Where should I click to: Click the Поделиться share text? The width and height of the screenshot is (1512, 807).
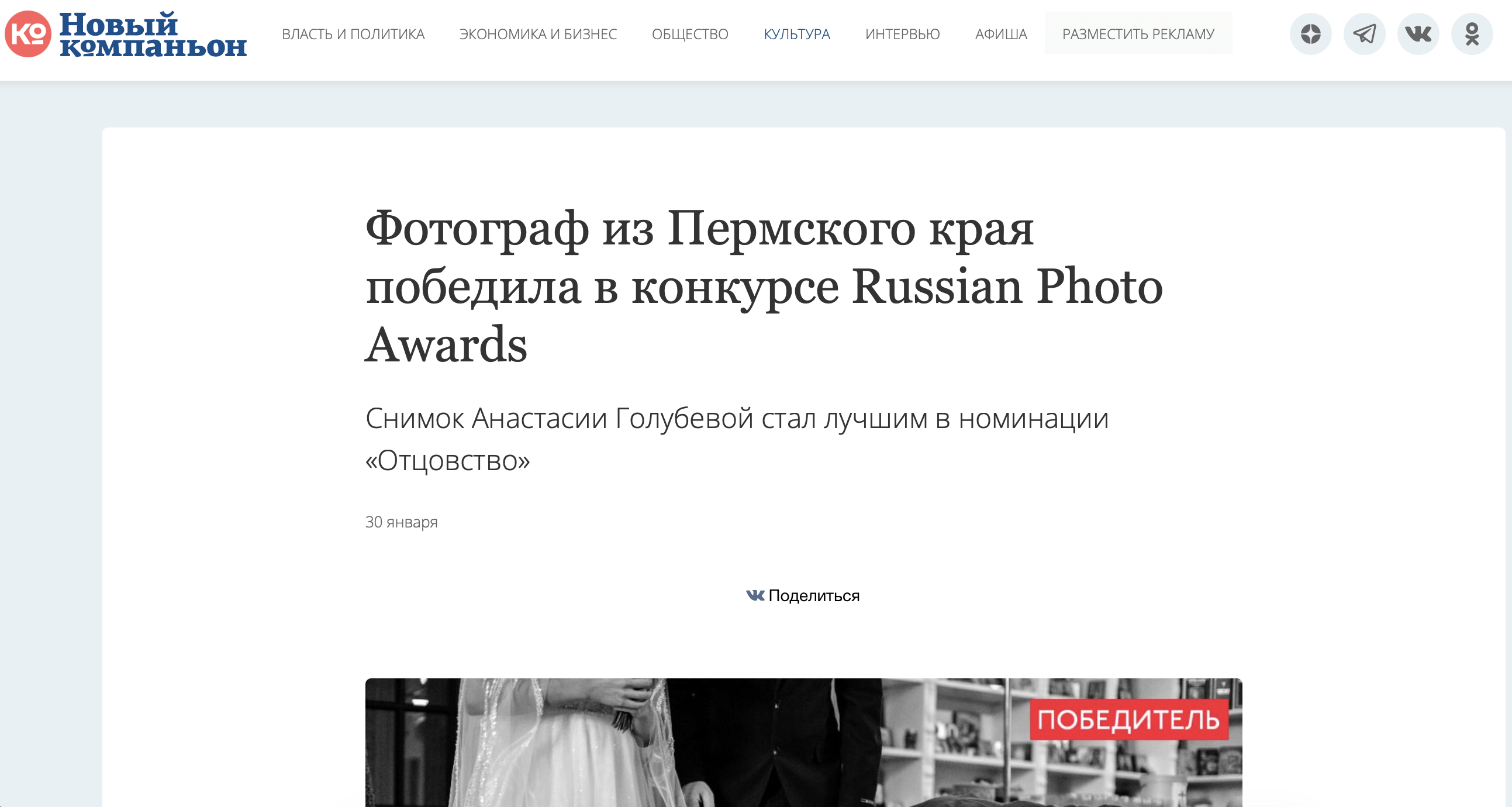click(x=813, y=596)
